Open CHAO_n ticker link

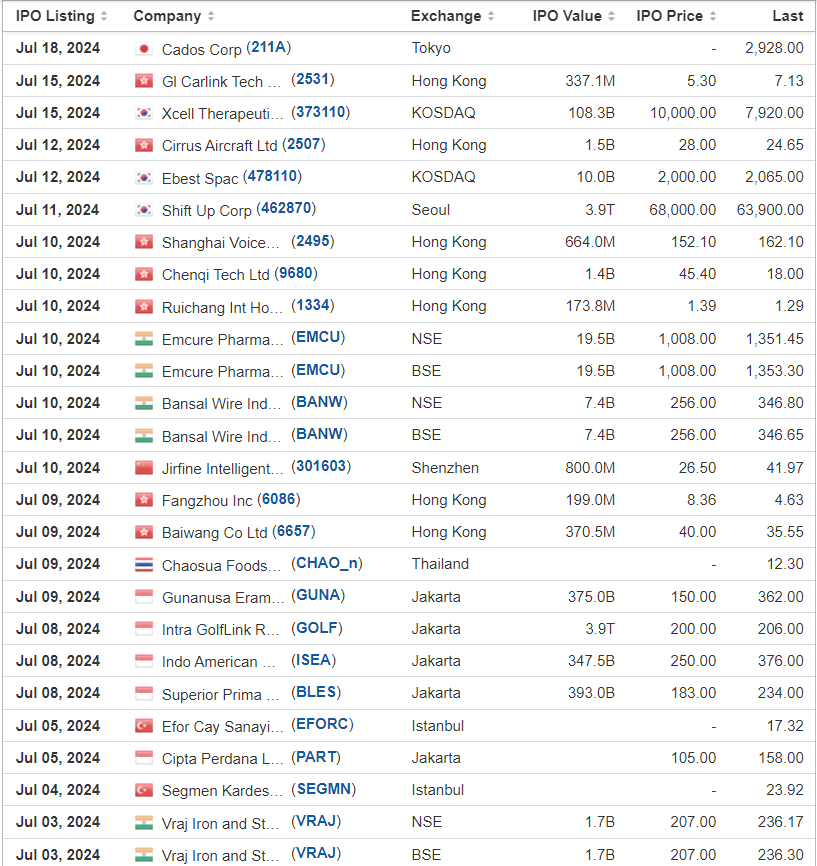point(327,563)
